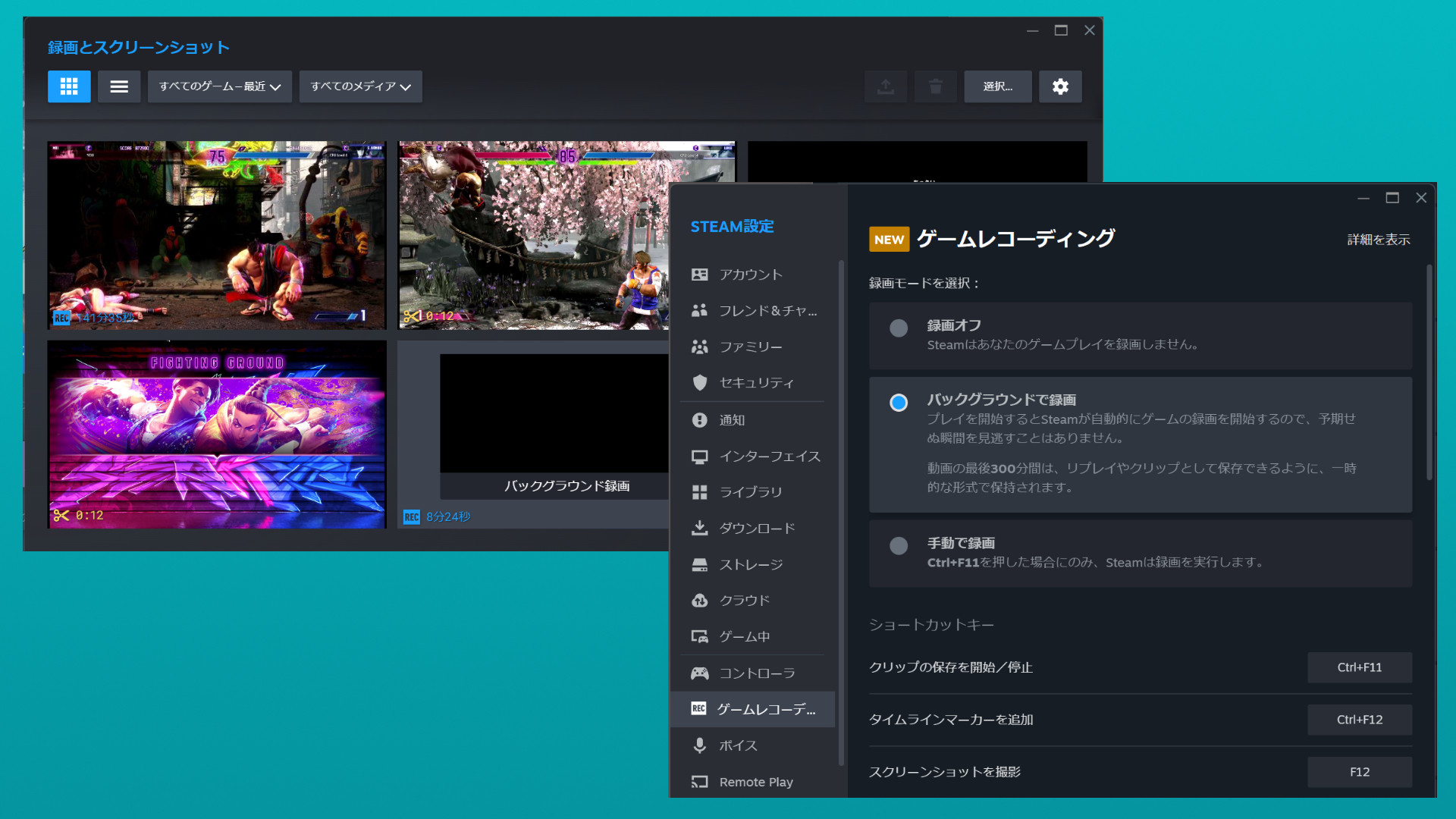Click the trash delete icon in recordings toolbar

[x=936, y=86]
